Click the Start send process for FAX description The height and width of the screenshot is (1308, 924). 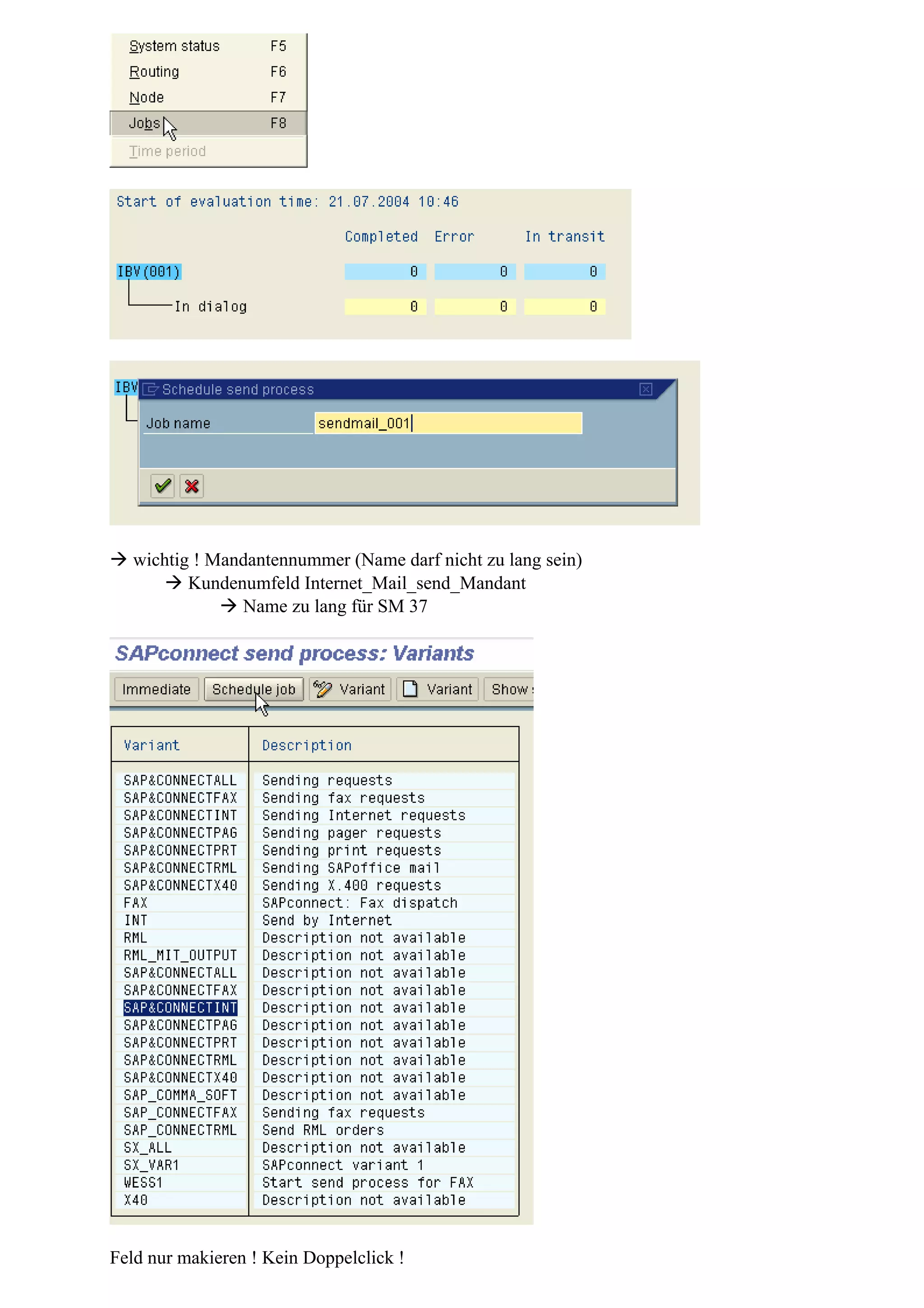pos(368,1183)
